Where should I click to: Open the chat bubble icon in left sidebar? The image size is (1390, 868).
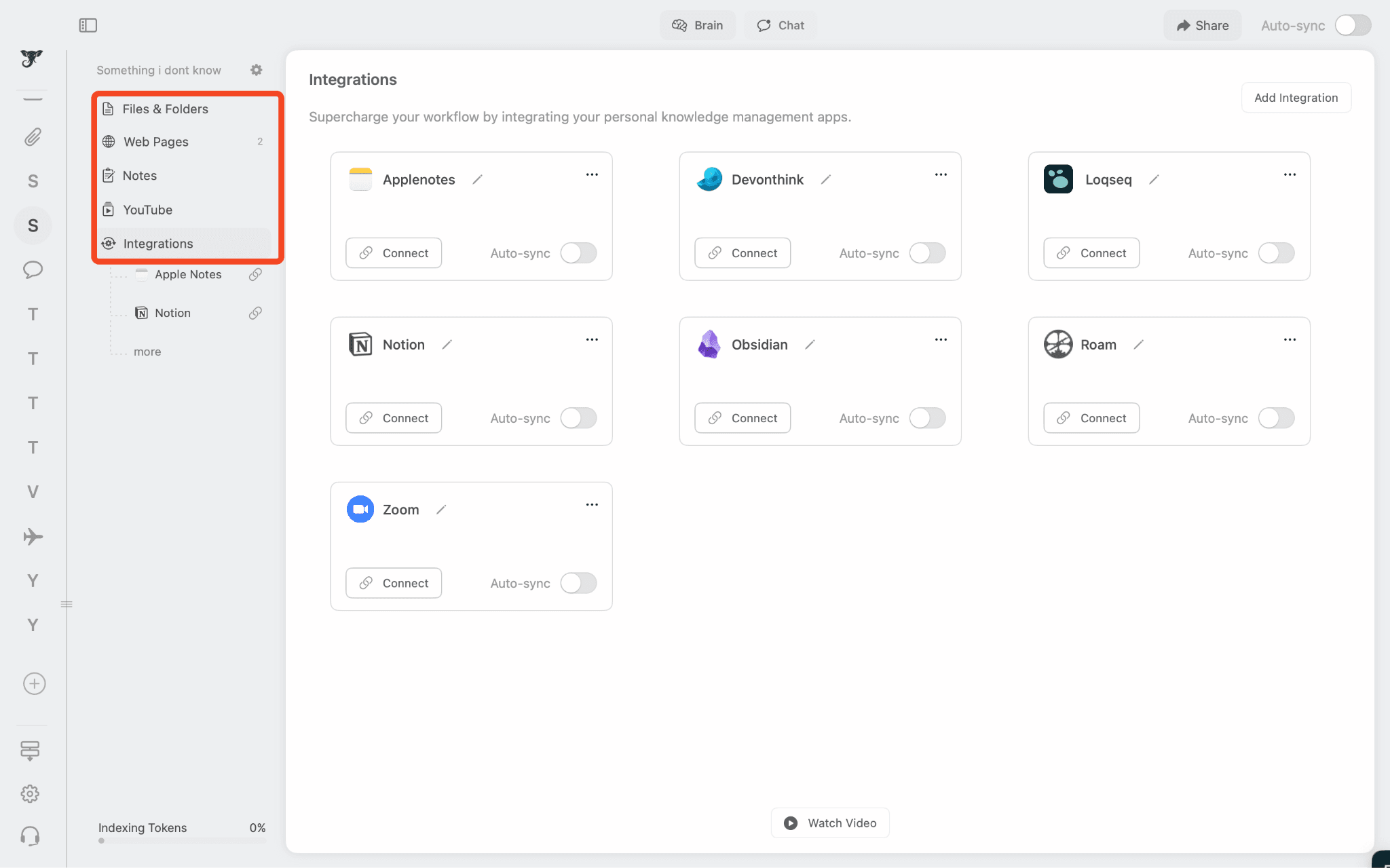coord(32,269)
